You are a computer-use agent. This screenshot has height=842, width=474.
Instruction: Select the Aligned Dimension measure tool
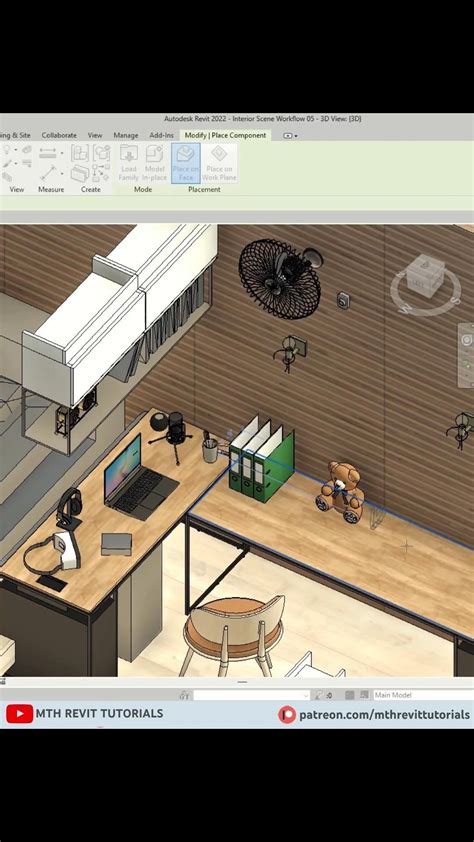pos(48,153)
